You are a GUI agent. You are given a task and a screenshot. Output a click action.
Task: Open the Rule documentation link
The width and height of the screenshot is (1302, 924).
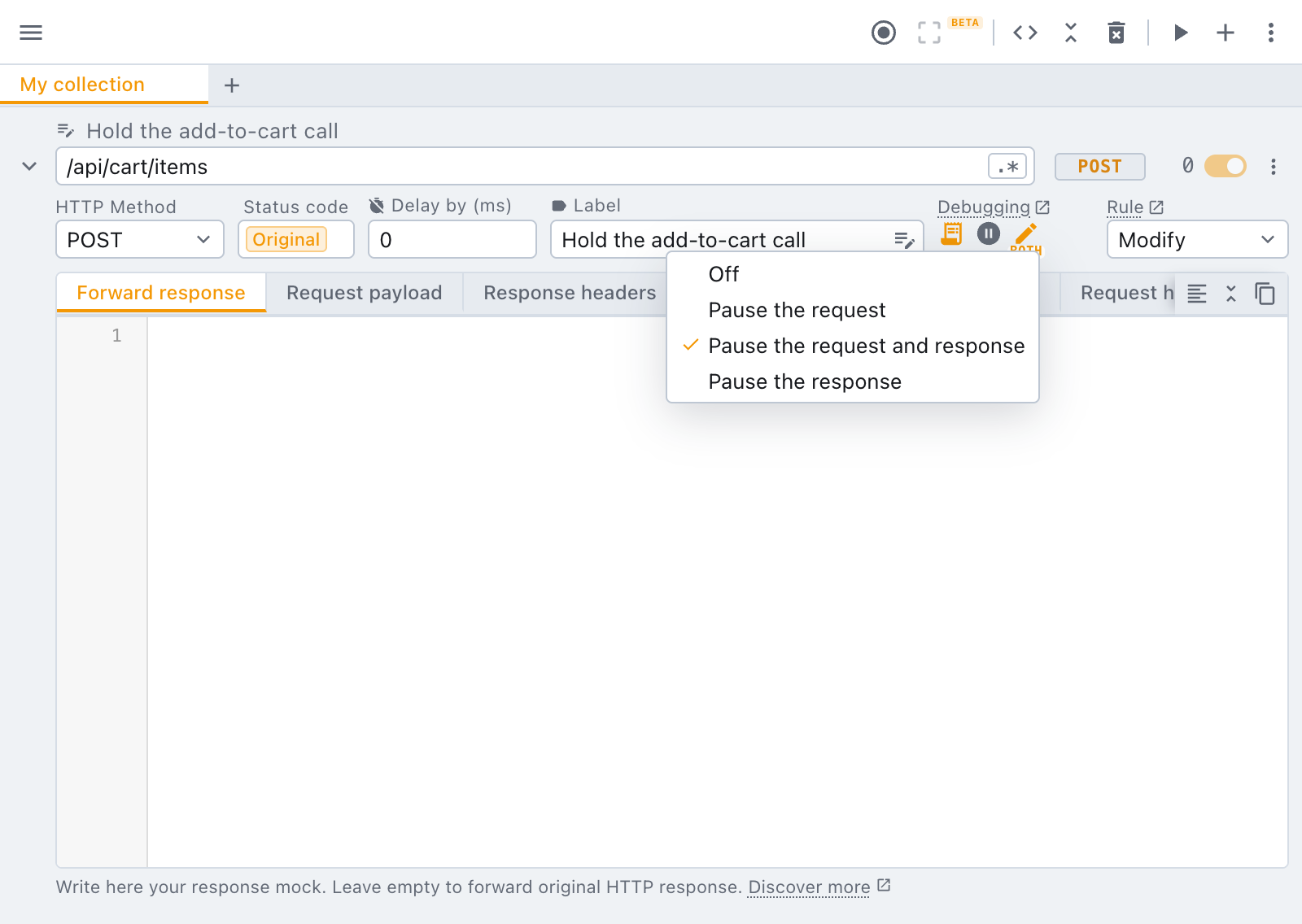pos(1135,207)
